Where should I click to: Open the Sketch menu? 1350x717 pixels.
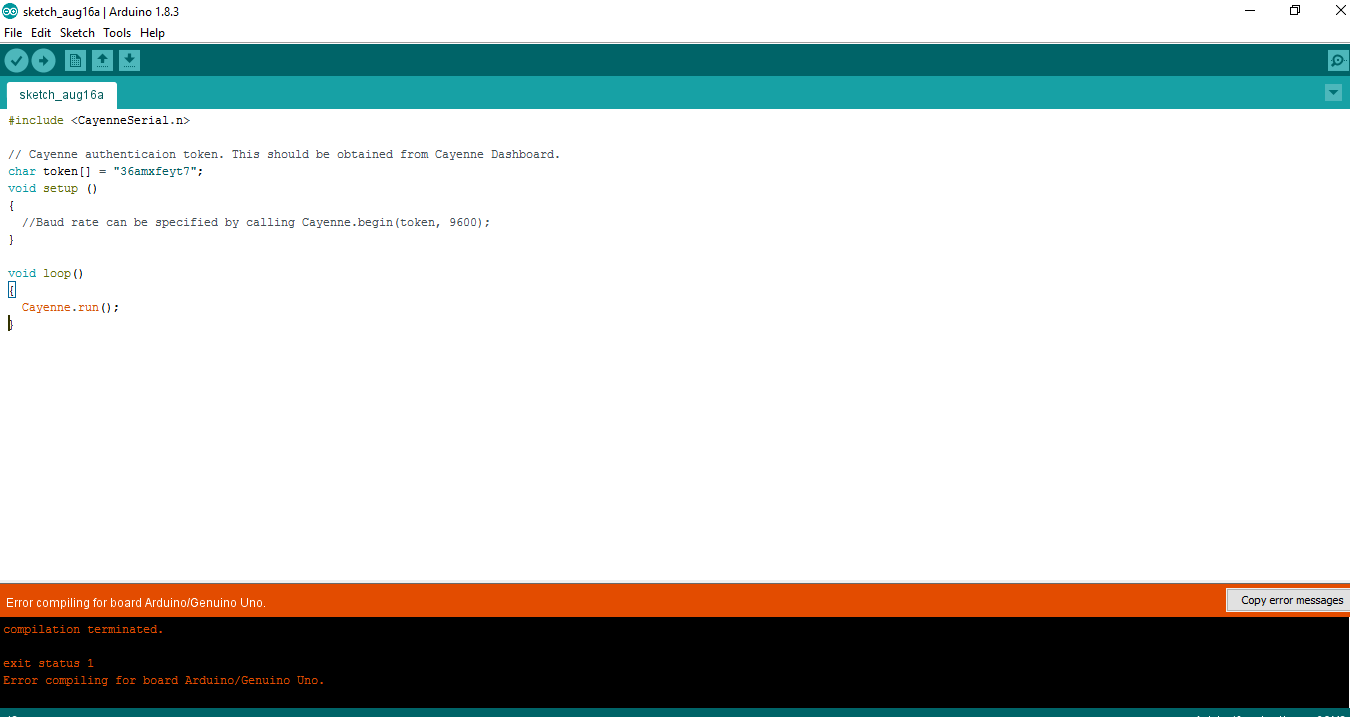coord(77,32)
